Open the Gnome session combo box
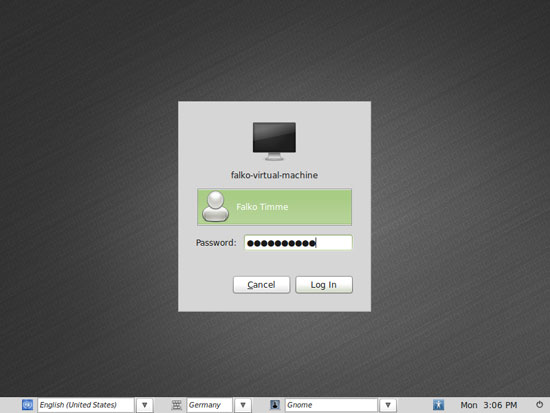Screen dimensions: 550x413 click(331, 405)
